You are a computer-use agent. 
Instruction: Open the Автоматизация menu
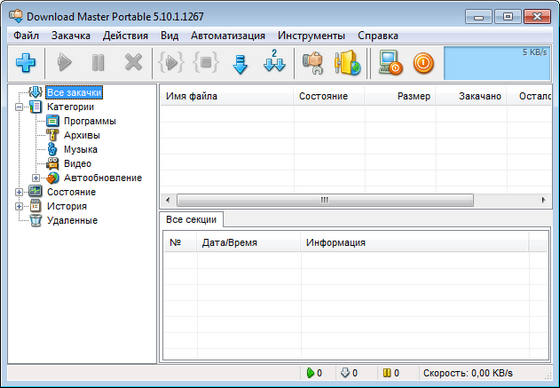pos(228,36)
